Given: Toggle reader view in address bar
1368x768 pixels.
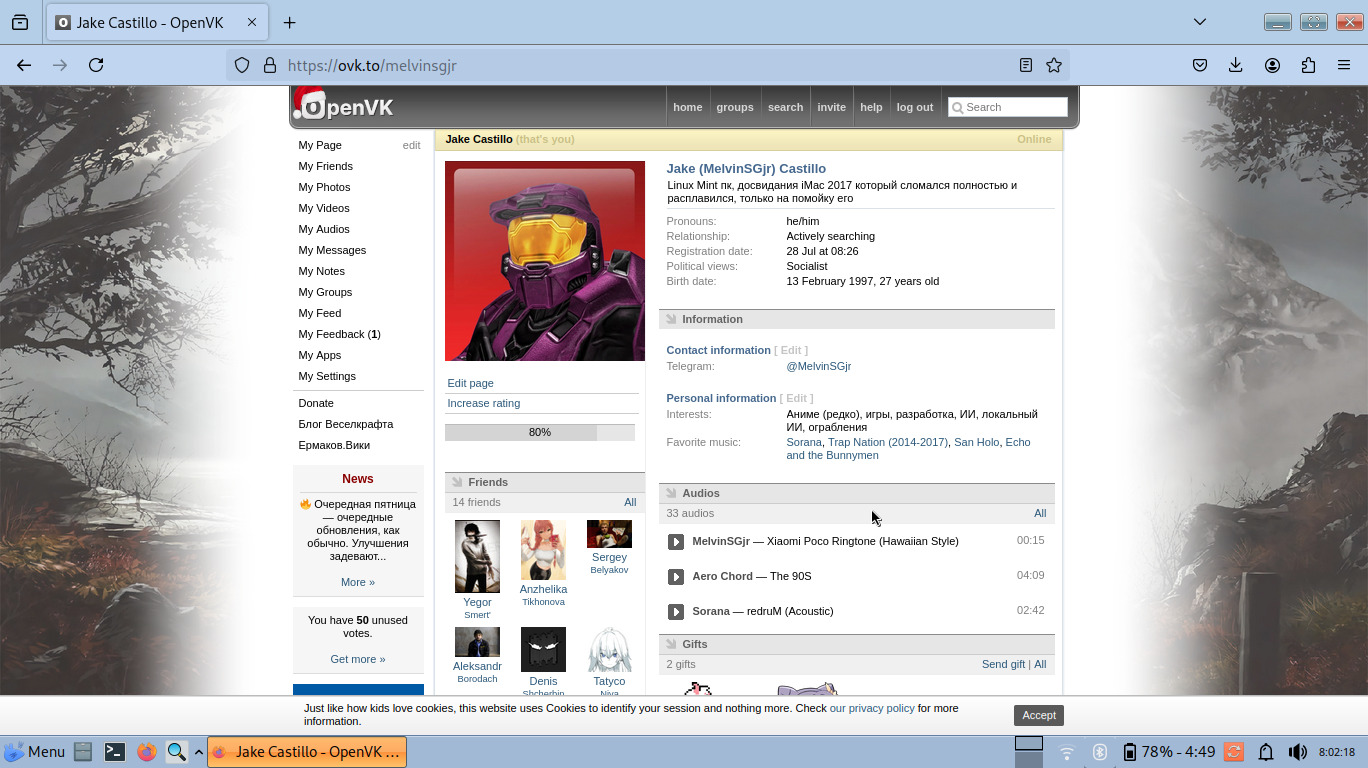Looking at the screenshot, I should click(1026, 65).
